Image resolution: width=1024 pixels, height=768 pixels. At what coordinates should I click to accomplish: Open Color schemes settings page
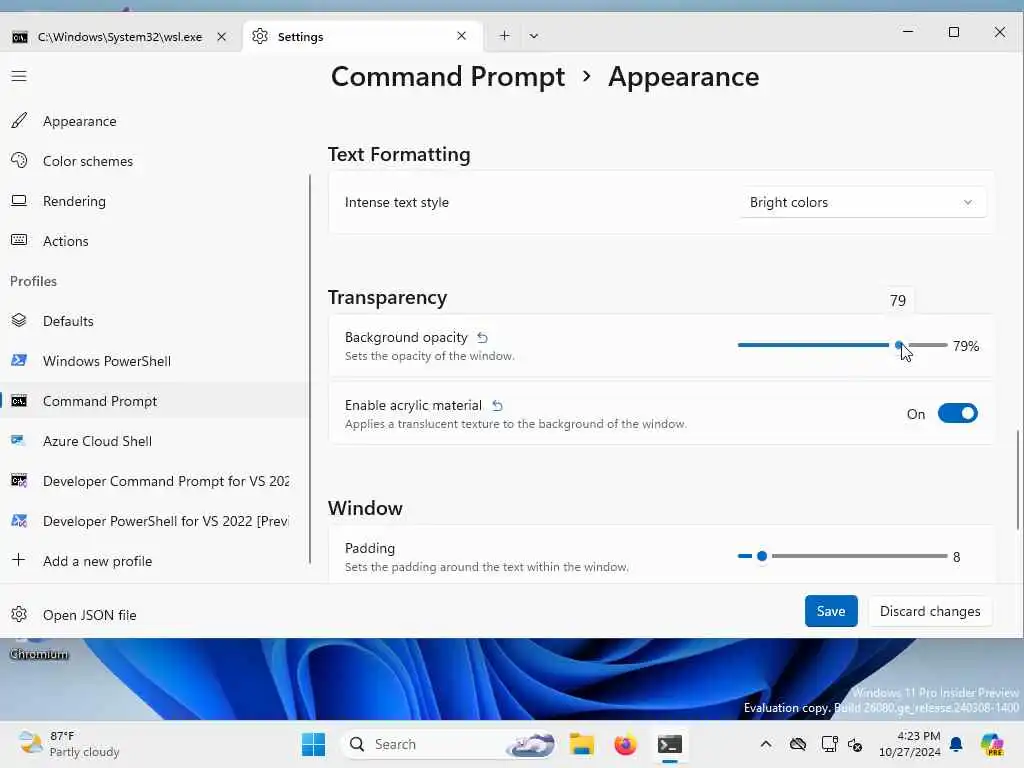pos(154,161)
